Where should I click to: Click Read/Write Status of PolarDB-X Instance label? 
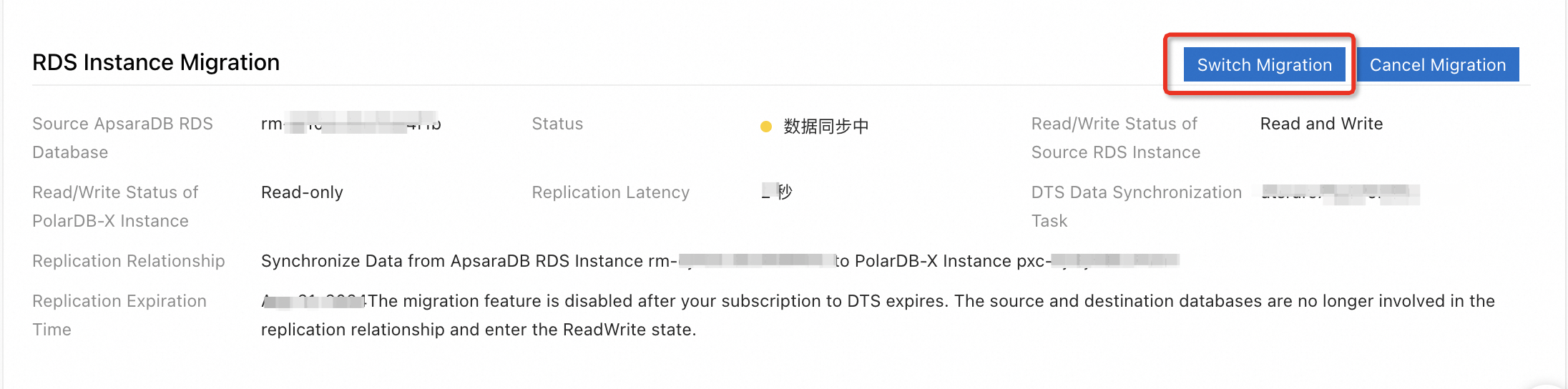click(114, 206)
